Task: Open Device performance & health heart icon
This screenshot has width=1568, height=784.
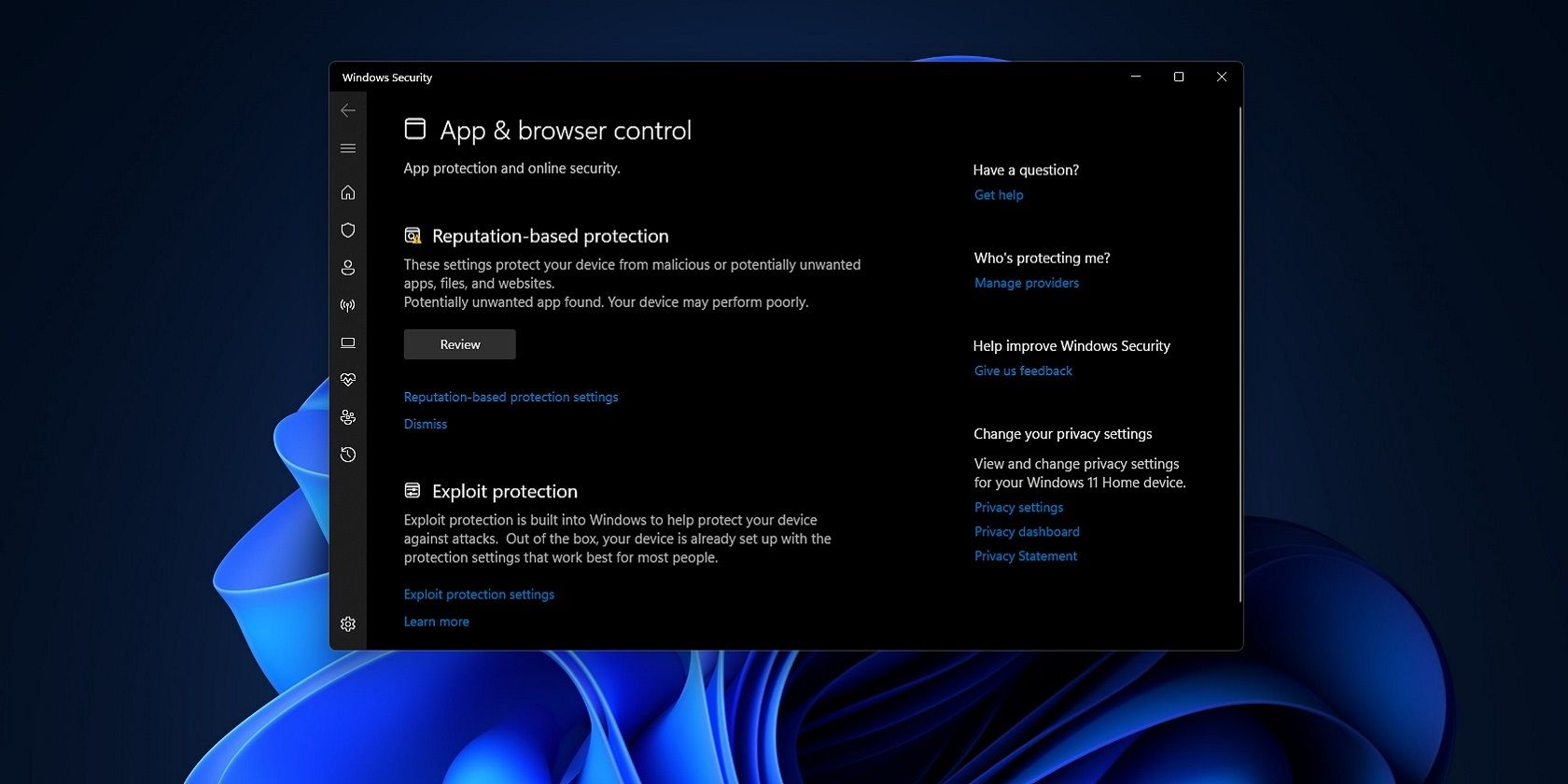Action: 348,380
